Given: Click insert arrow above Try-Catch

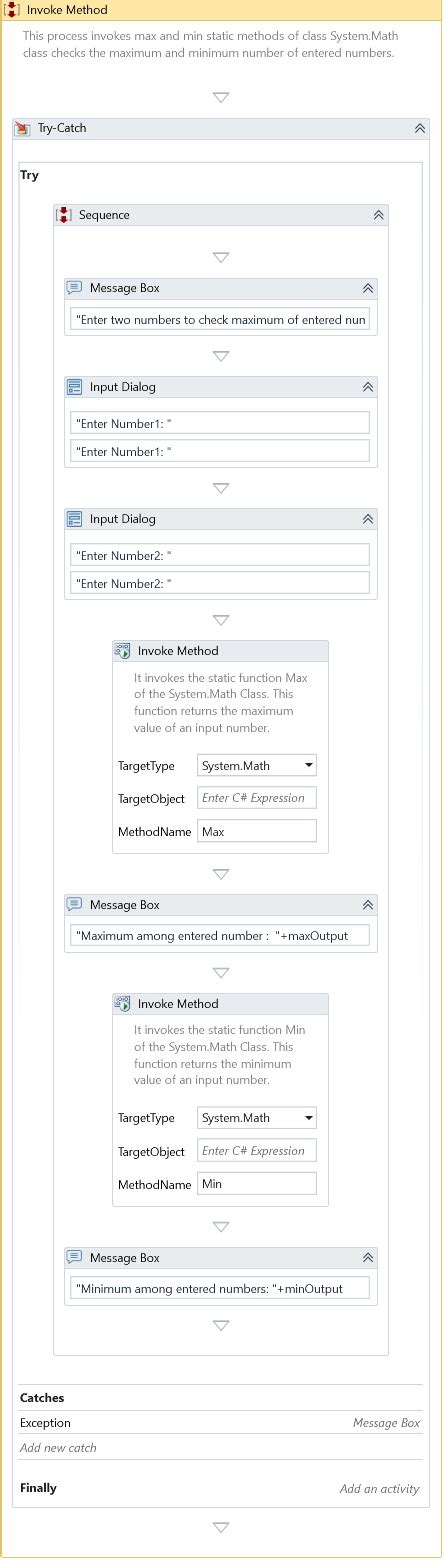Looking at the screenshot, I should point(221,98).
